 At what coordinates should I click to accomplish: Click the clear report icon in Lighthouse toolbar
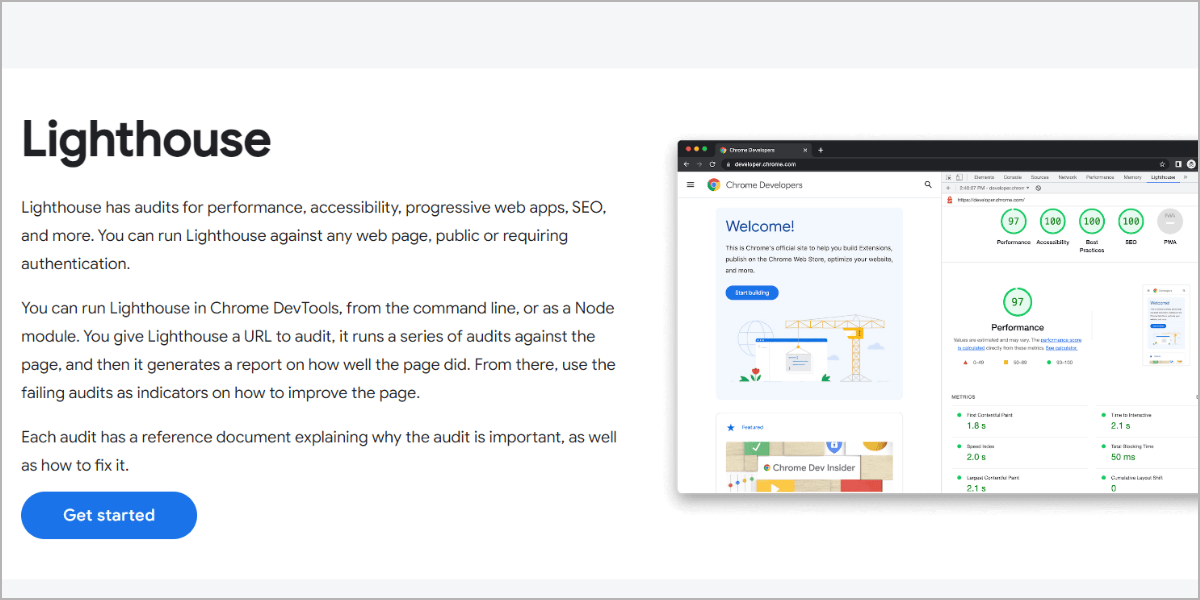click(x=1038, y=188)
